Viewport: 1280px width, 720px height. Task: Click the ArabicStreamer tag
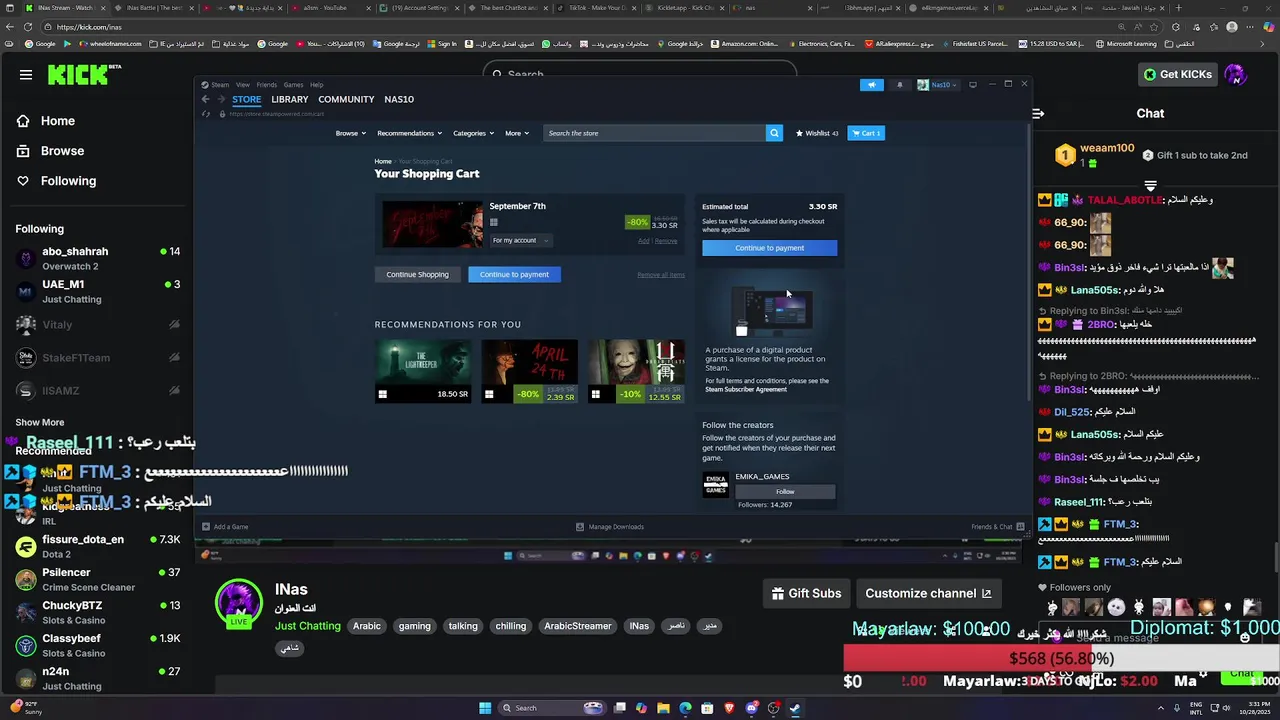click(578, 626)
